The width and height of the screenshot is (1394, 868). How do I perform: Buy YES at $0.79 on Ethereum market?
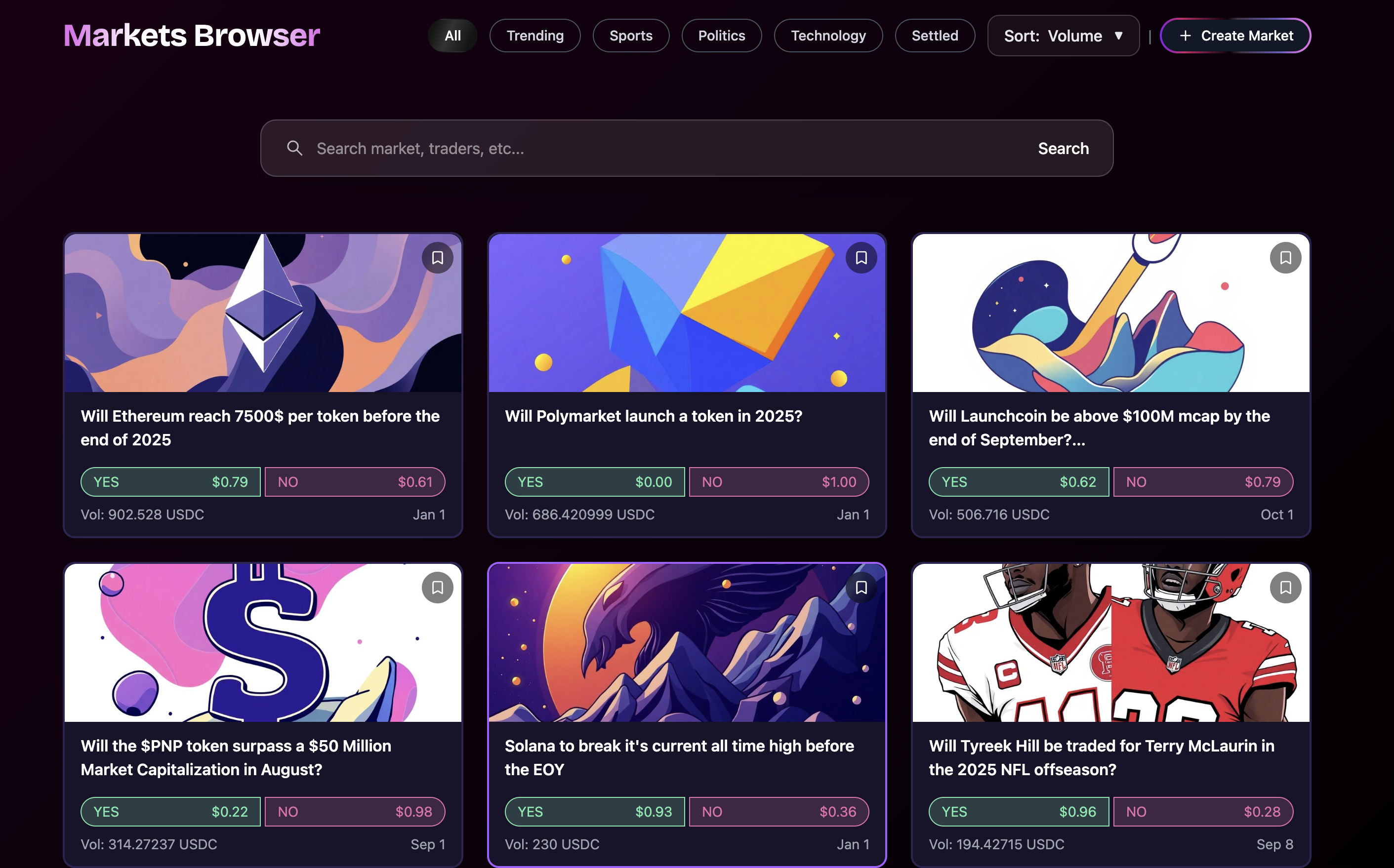tap(170, 482)
